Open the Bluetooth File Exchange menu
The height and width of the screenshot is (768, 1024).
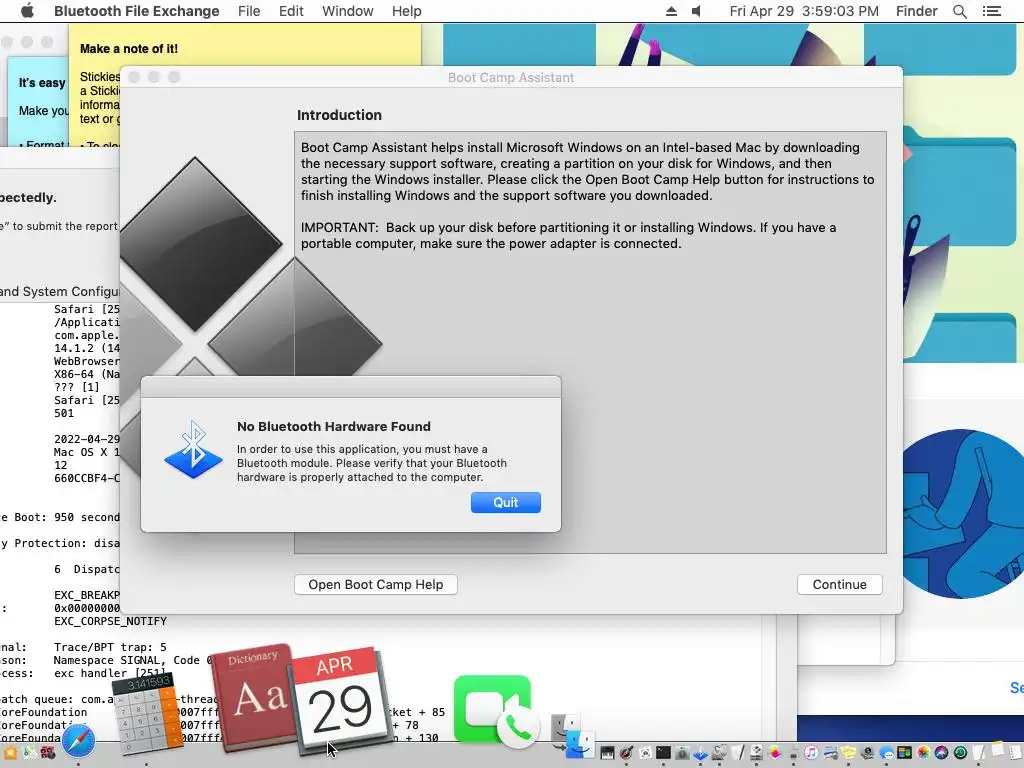136,11
